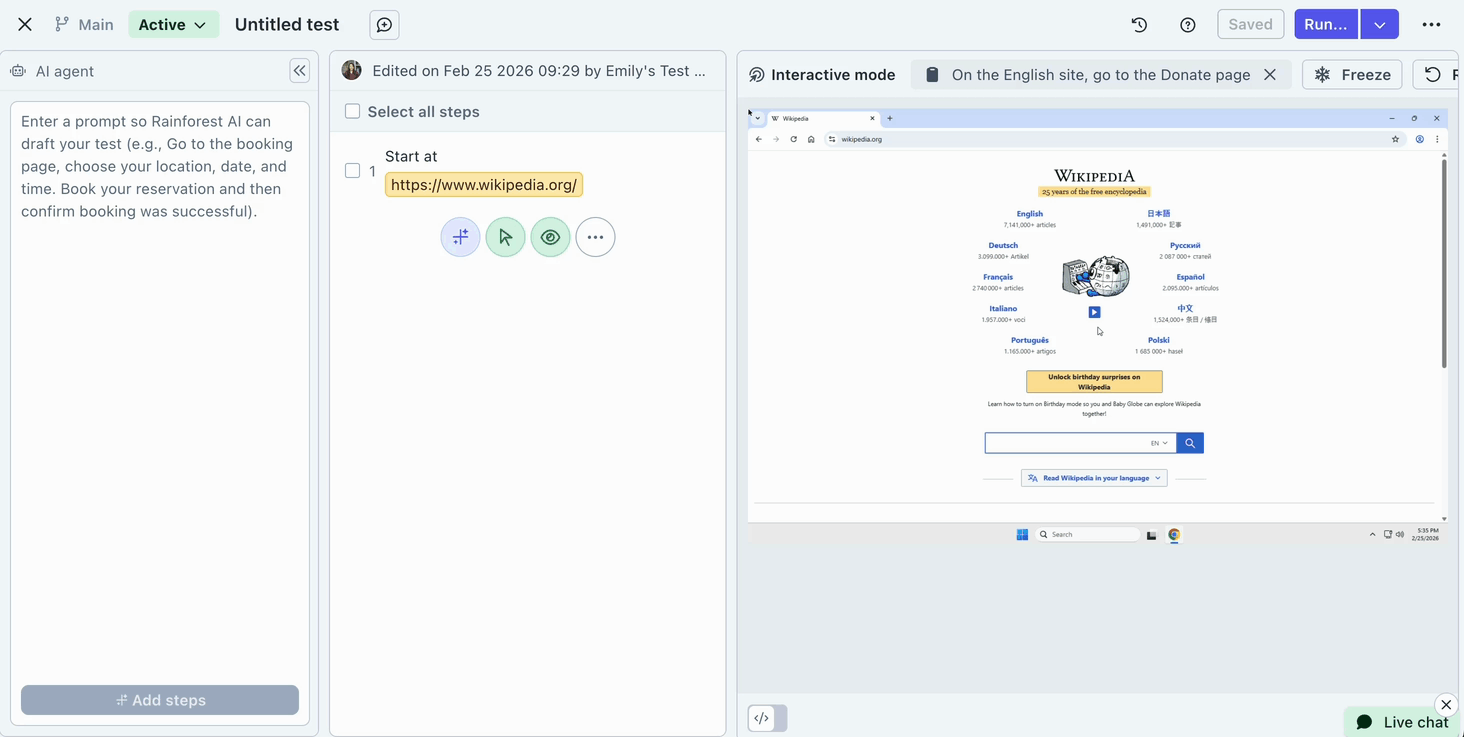1464x737 pixels.
Task: Open the Chrome three-dot menu
Action: tap(1437, 139)
